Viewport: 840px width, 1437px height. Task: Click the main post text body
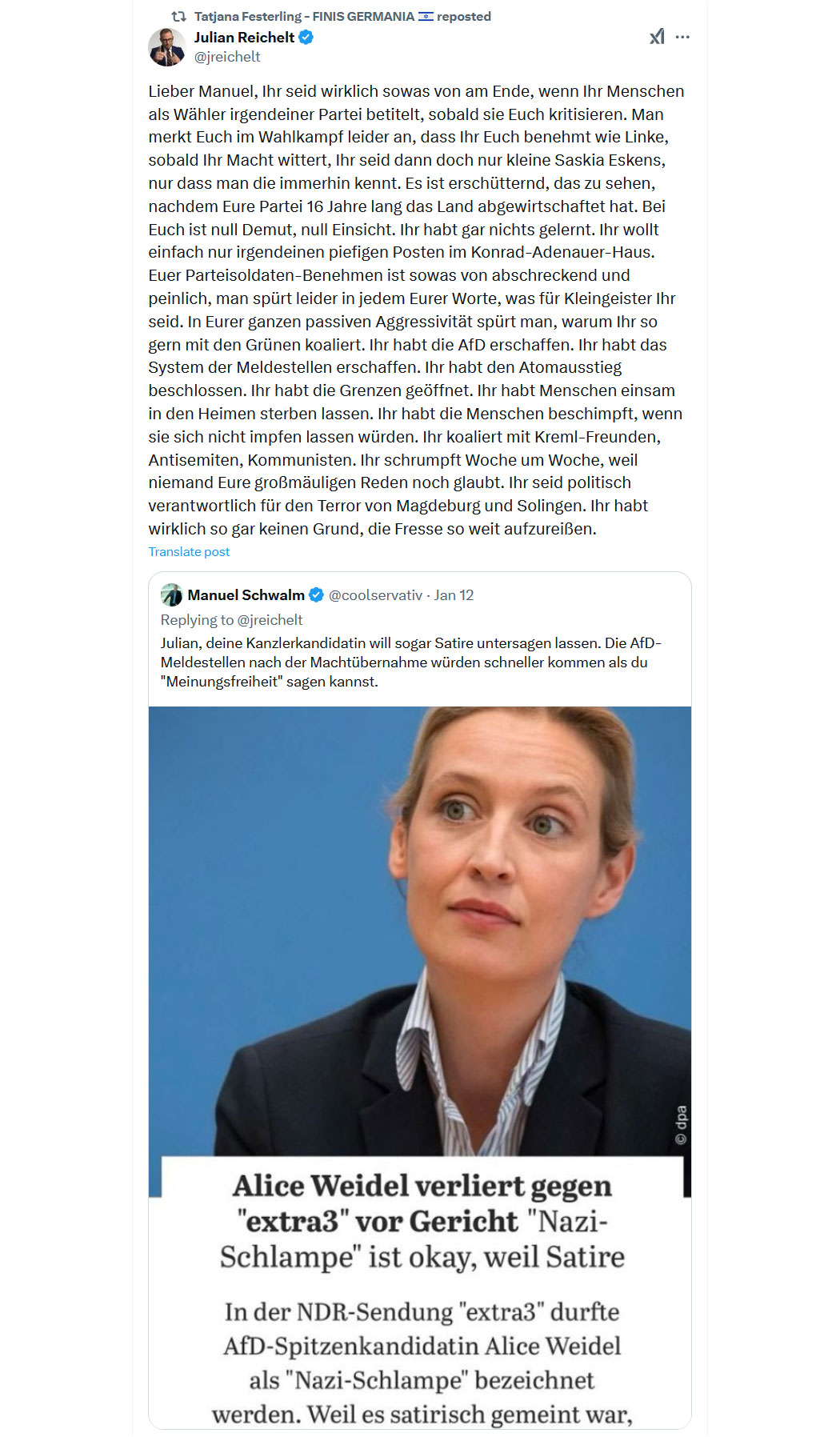[x=416, y=310]
